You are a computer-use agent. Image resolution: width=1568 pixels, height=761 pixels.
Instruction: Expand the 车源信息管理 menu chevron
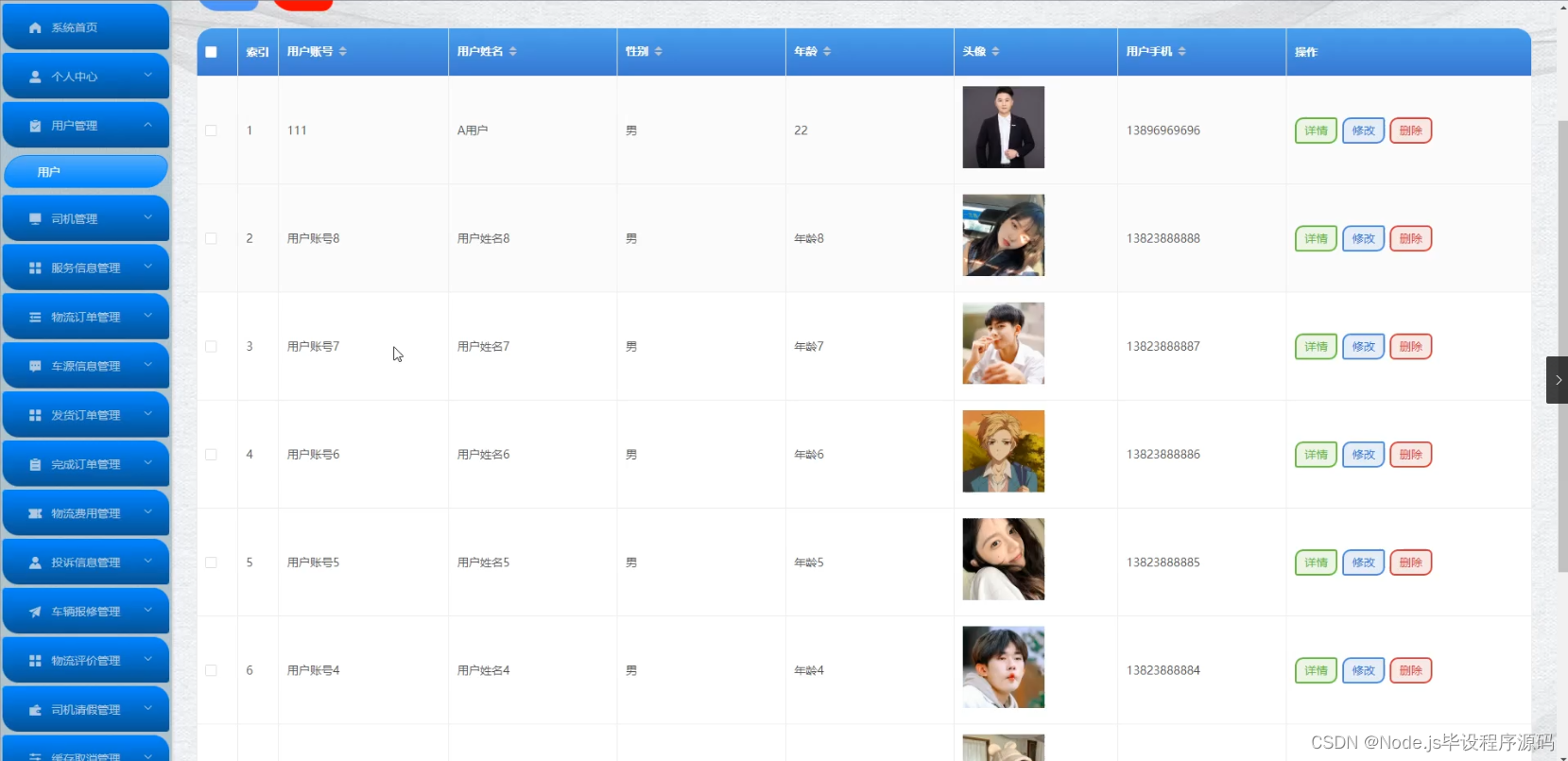point(148,365)
